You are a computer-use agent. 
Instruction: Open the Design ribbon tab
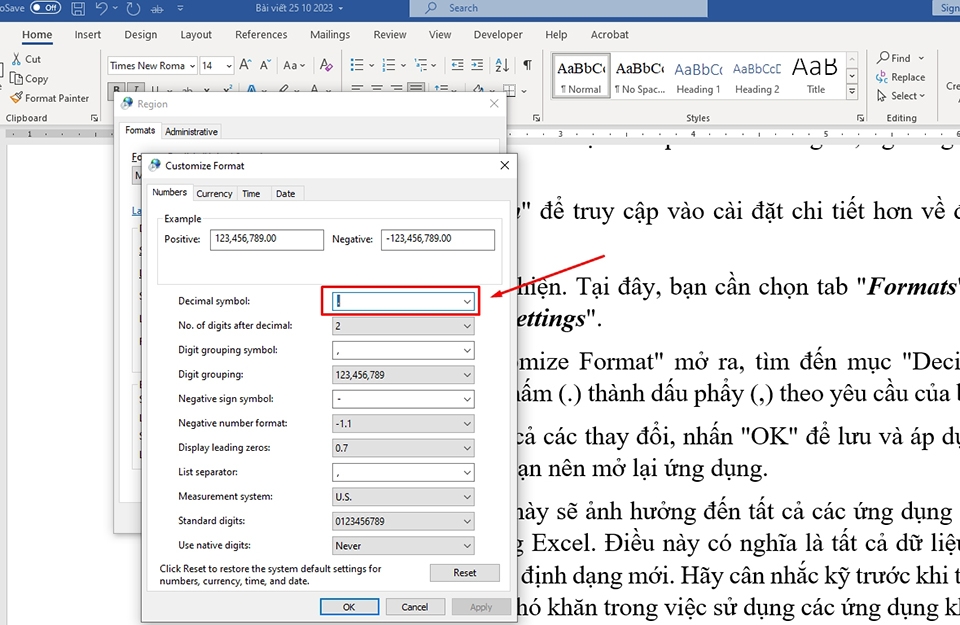pos(141,35)
